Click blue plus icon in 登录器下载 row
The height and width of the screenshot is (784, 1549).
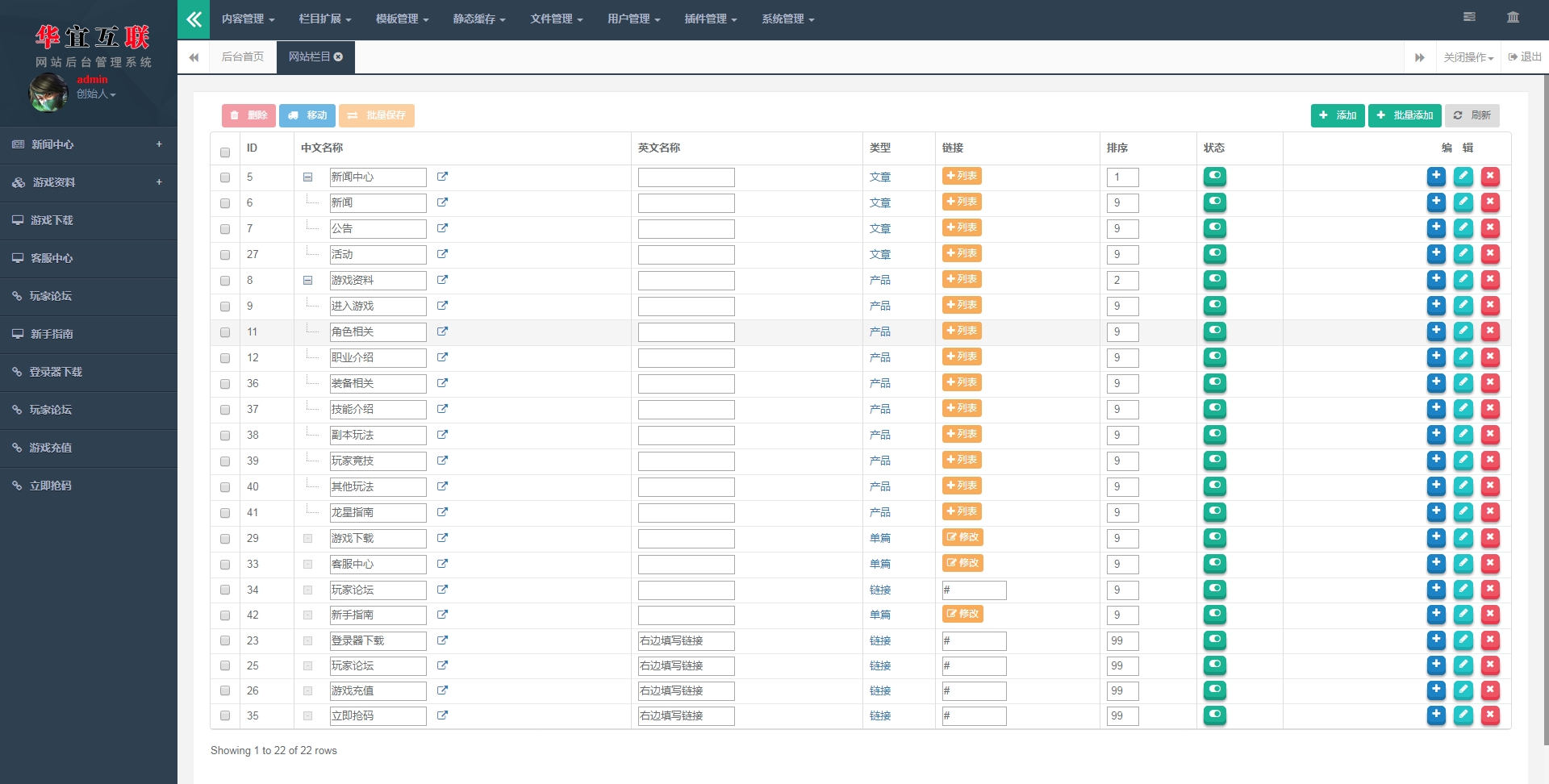[1436, 640]
